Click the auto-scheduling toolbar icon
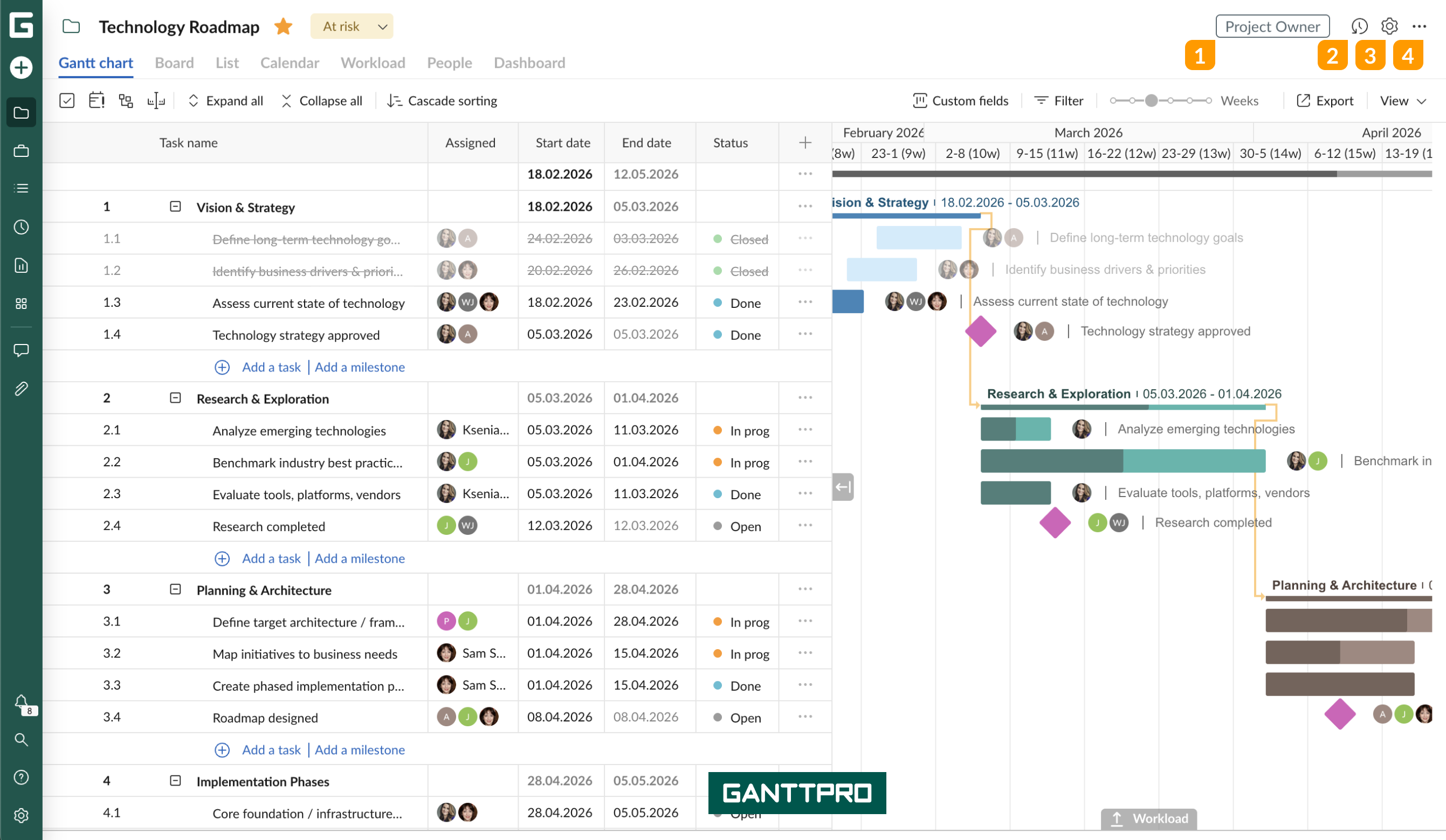 tap(156, 101)
